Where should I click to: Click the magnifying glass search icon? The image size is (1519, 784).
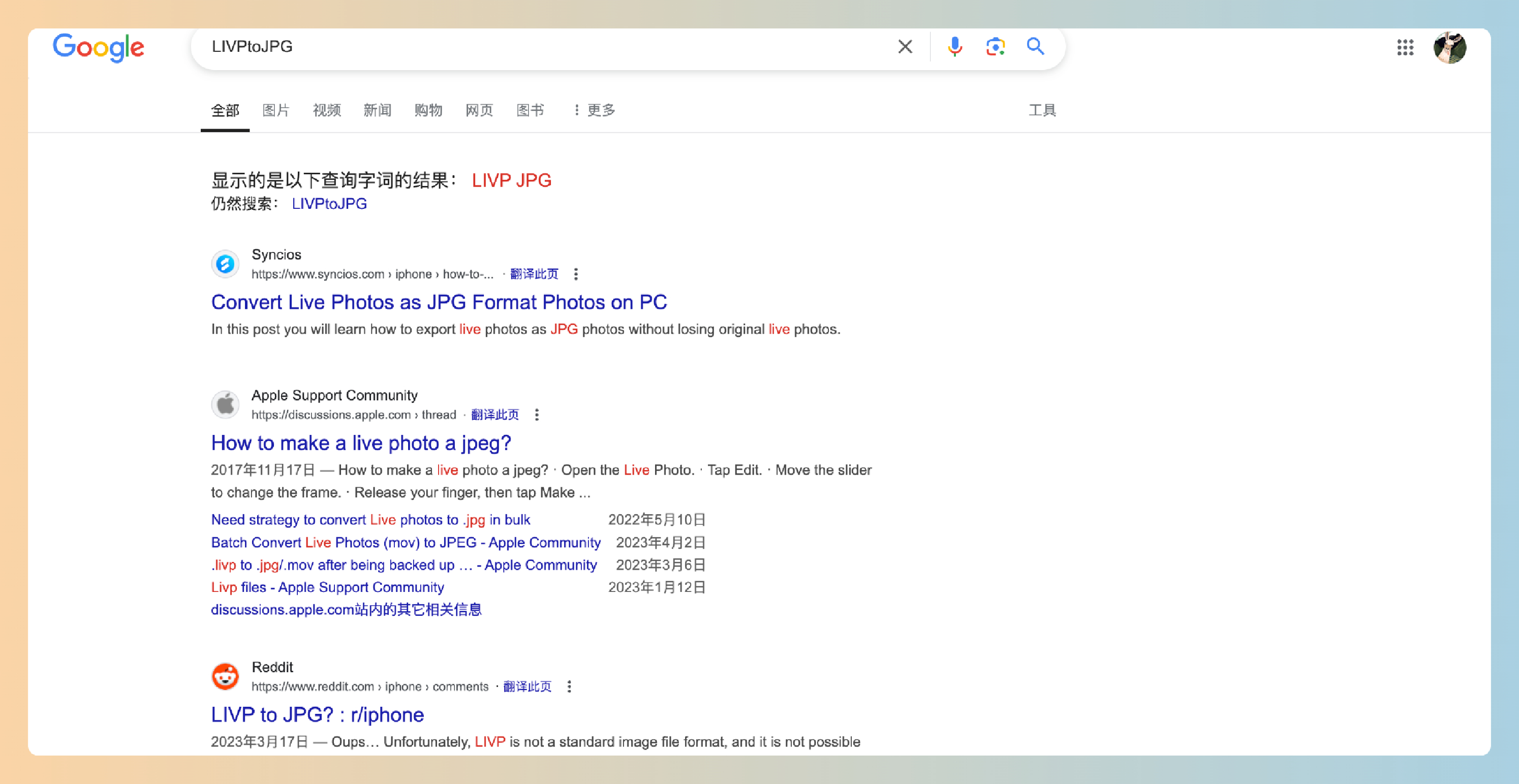[1036, 47]
